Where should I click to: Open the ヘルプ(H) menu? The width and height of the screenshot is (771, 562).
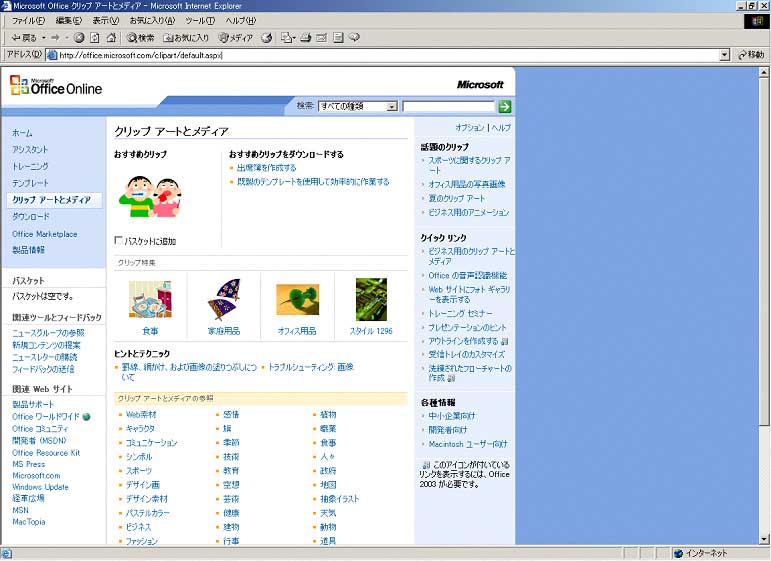click(240, 21)
